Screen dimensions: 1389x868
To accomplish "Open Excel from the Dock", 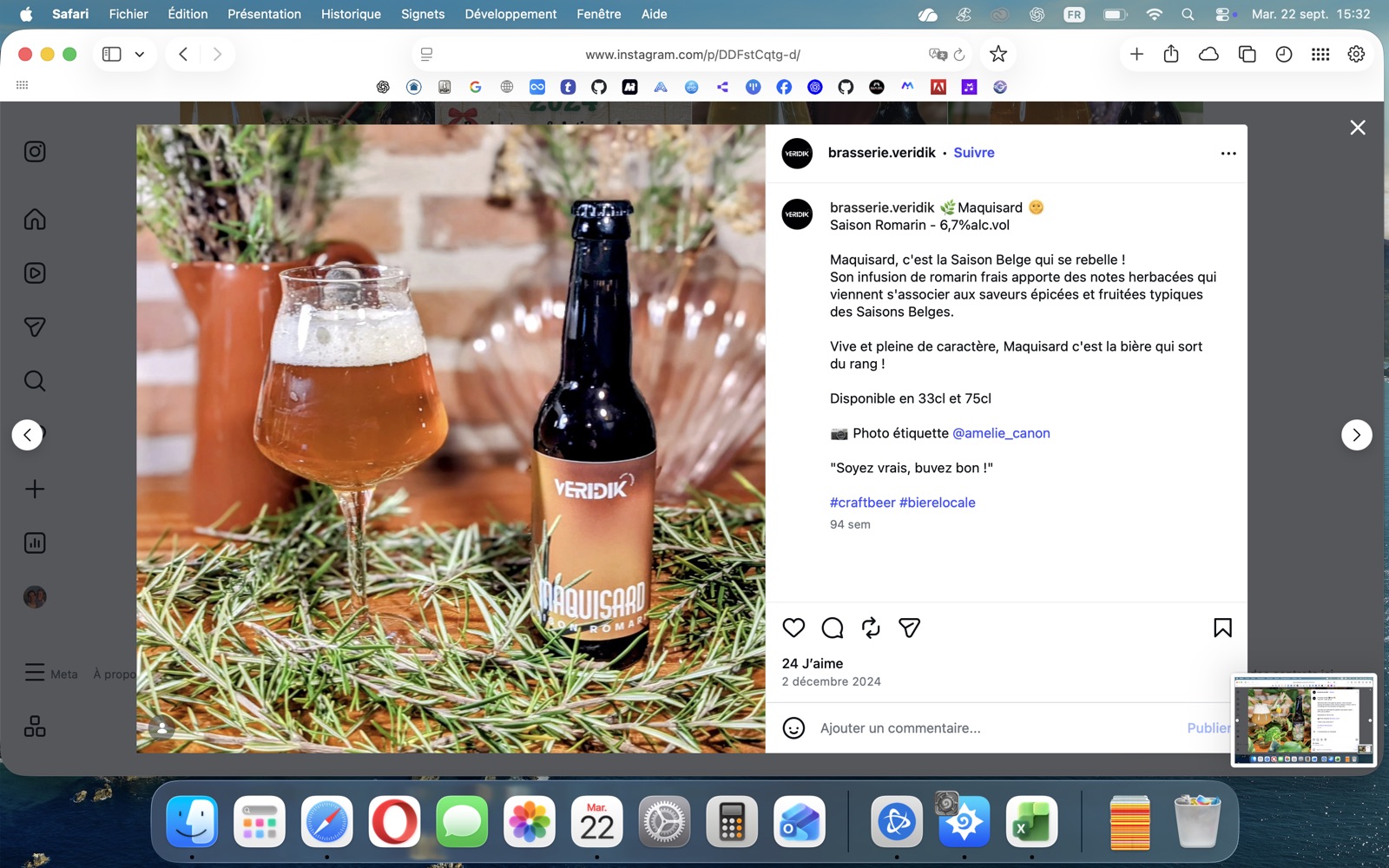I will pos(1031,821).
